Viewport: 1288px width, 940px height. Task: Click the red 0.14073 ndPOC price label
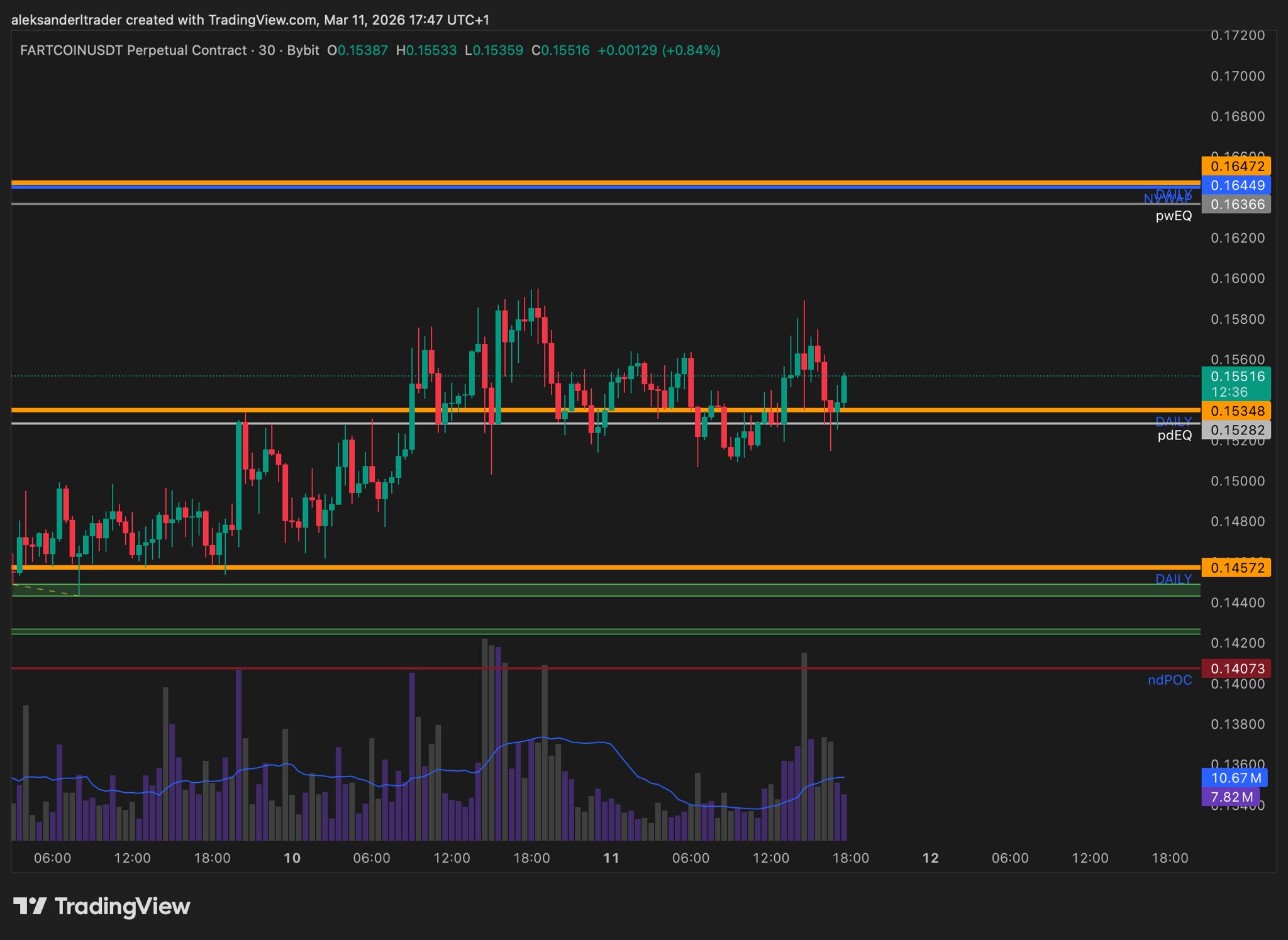pos(1236,668)
